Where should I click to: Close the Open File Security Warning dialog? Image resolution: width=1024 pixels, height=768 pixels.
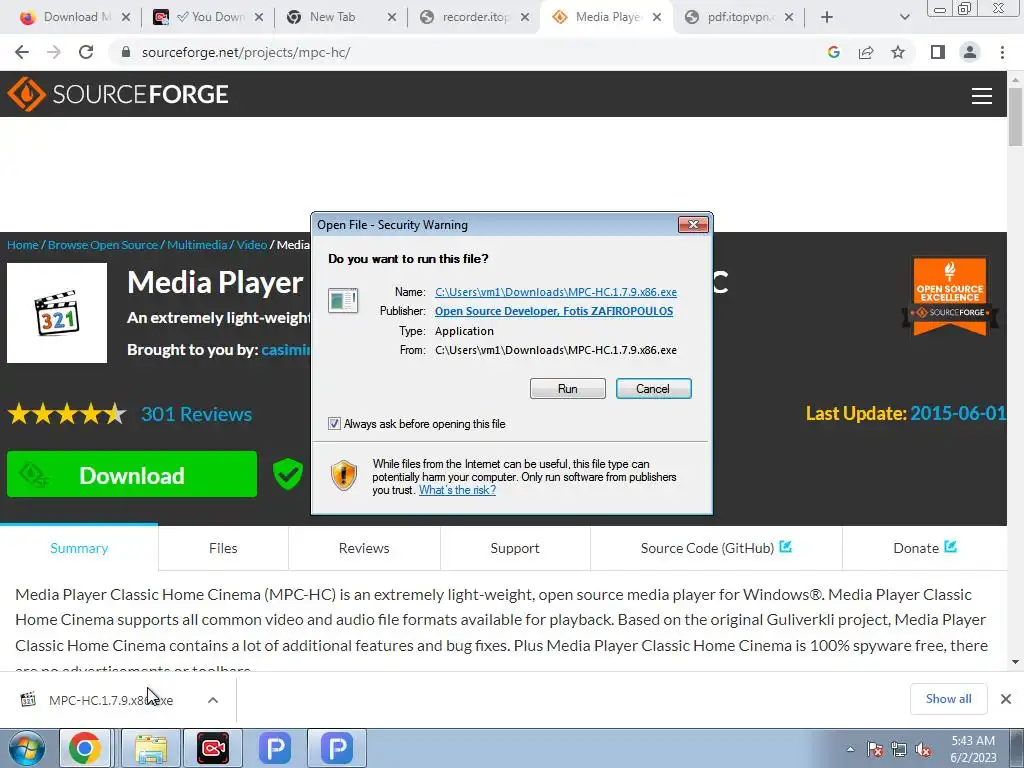pyautogui.click(x=693, y=225)
